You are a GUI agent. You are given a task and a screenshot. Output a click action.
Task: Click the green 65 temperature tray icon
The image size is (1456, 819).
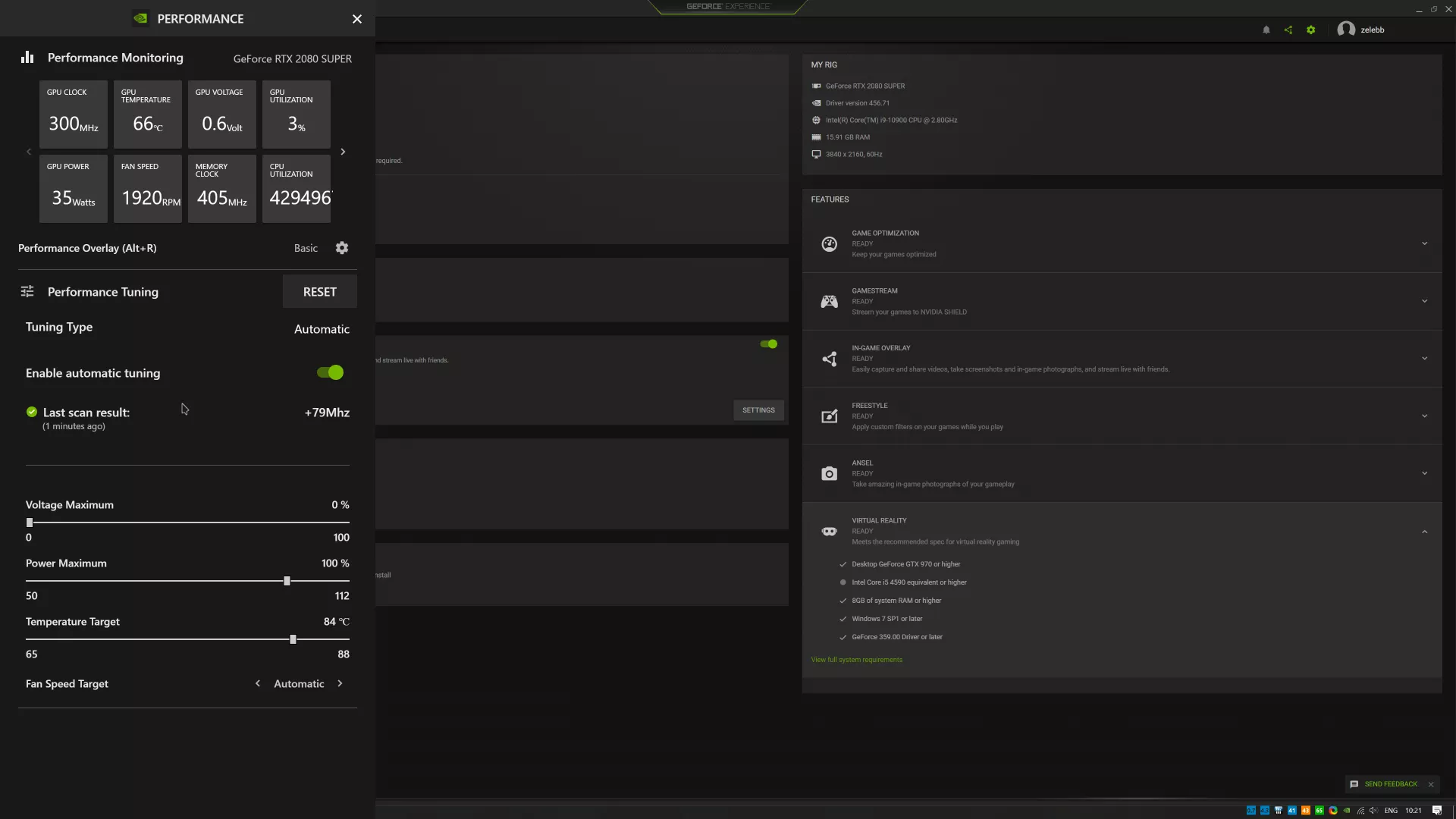(1319, 811)
